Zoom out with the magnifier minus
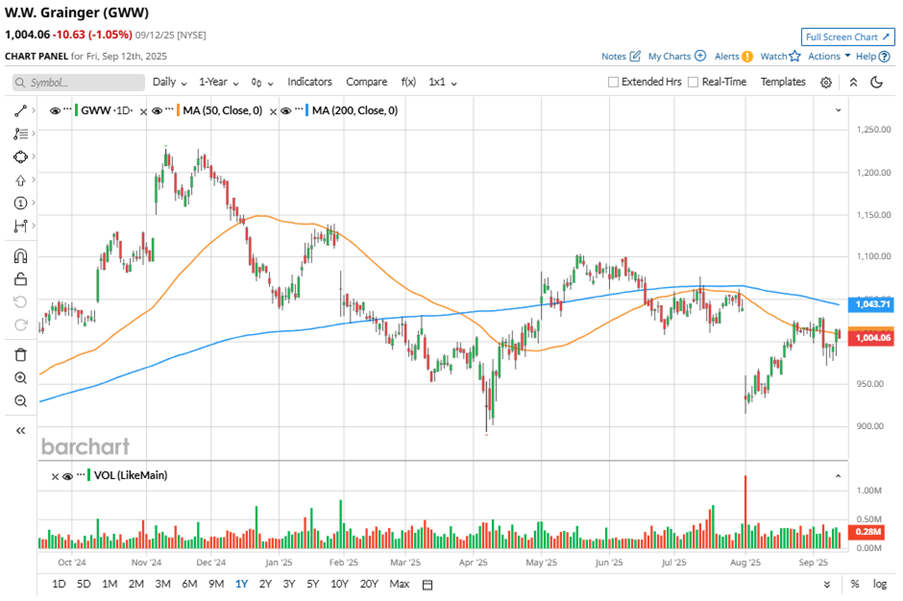Viewport: 903px width, 601px height. click(x=20, y=401)
